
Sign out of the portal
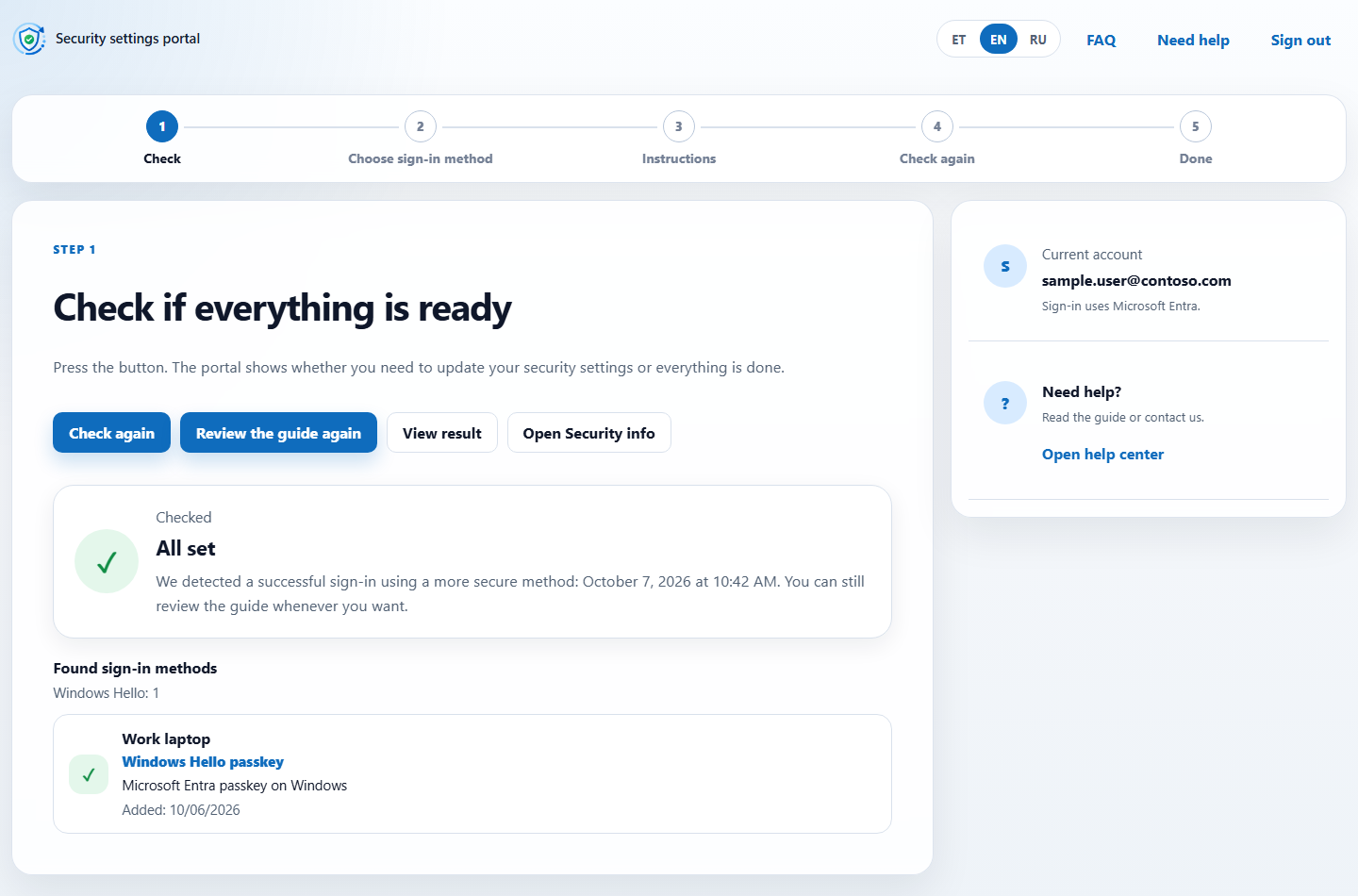(x=1300, y=40)
